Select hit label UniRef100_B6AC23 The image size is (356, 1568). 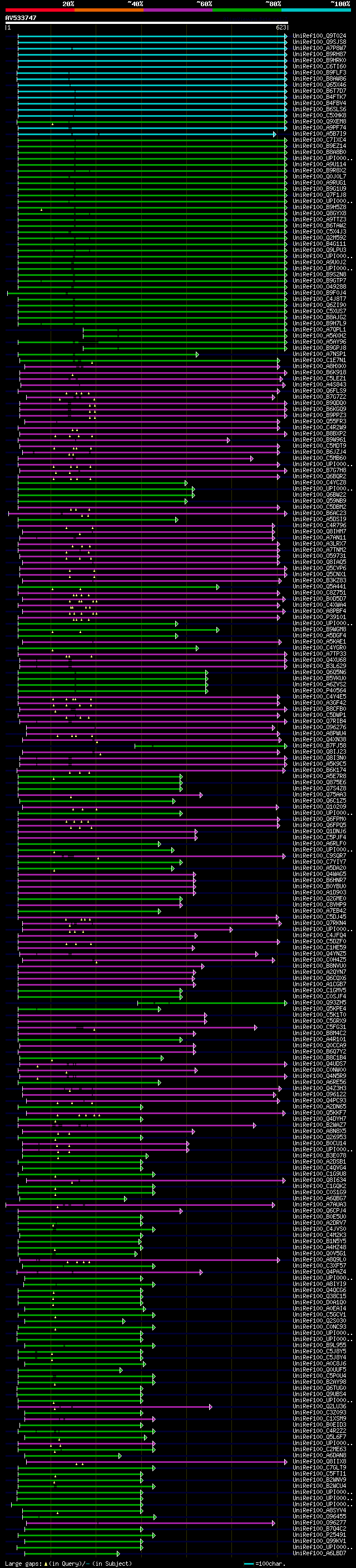[319, 513]
